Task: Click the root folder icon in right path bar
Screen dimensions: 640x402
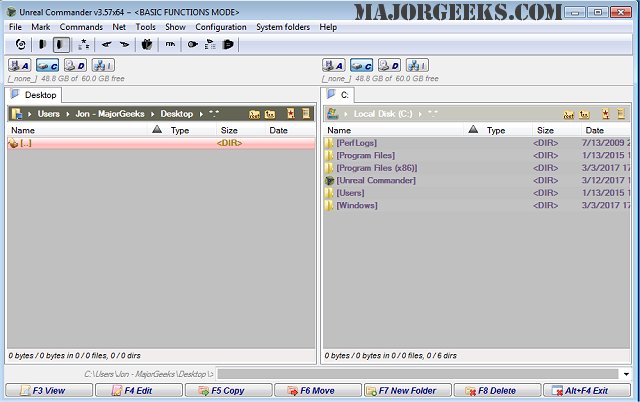Action: tap(569, 115)
